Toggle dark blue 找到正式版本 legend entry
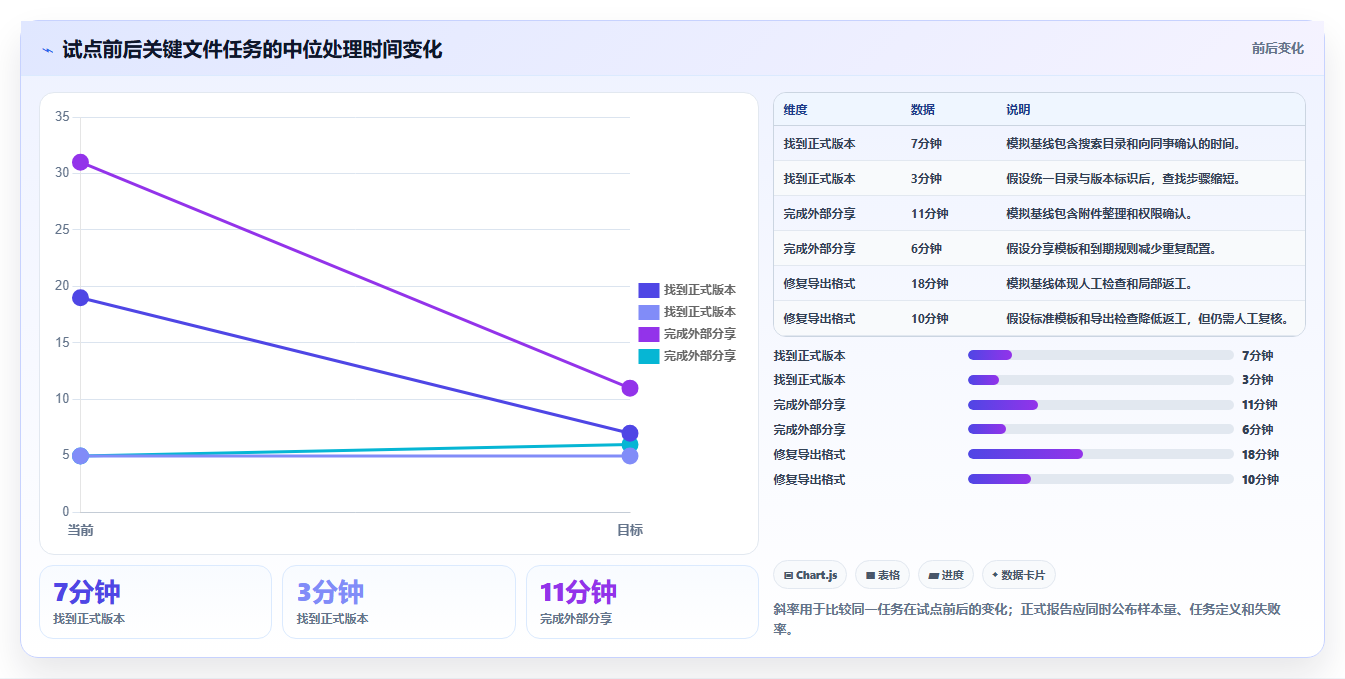Screen dimensions: 1345x679 pos(687,290)
